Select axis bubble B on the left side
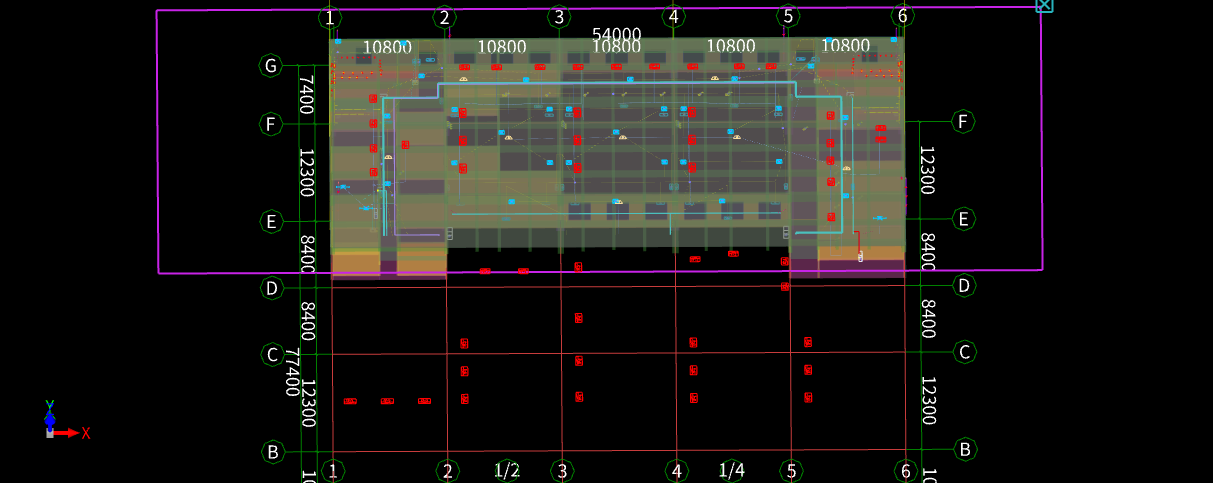Image resolution: width=1213 pixels, height=483 pixels. 271,452
